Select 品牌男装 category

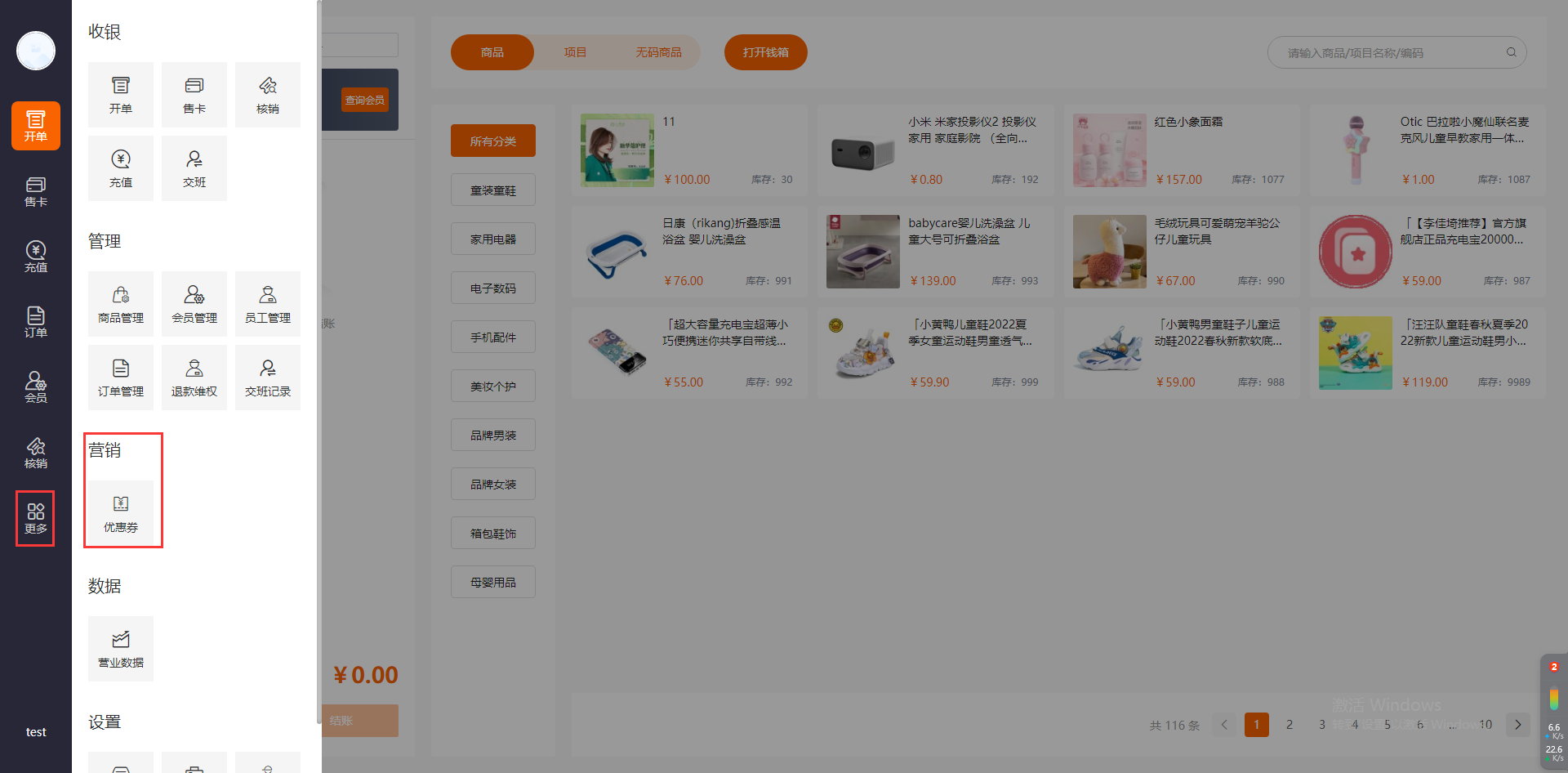pos(493,435)
